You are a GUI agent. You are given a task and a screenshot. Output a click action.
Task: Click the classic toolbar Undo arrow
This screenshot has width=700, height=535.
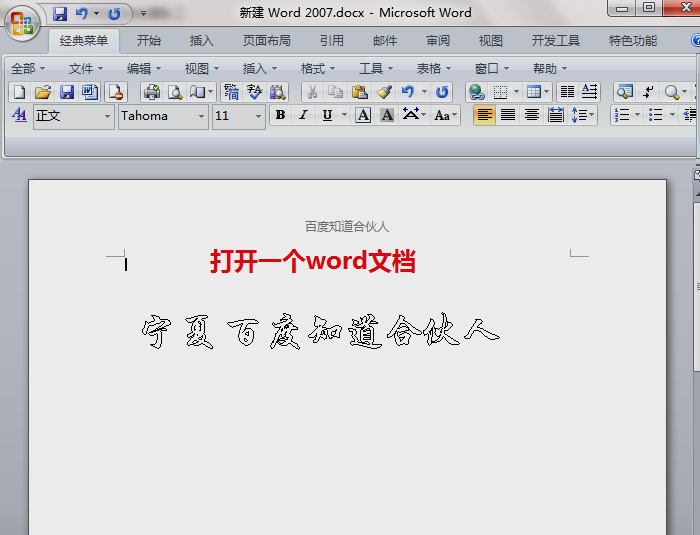pyautogui.click(x=408, y=92)
